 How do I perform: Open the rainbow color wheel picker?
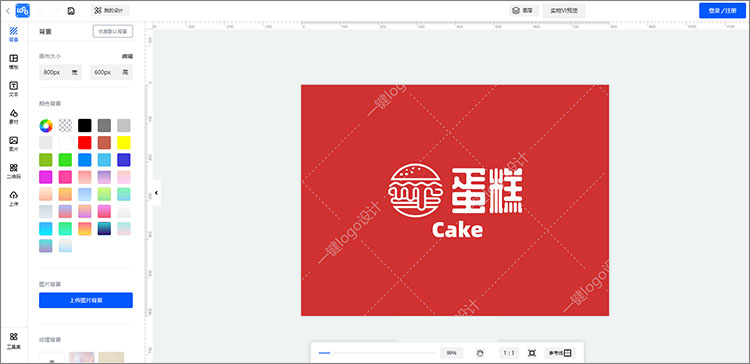[x=46, y=126]
